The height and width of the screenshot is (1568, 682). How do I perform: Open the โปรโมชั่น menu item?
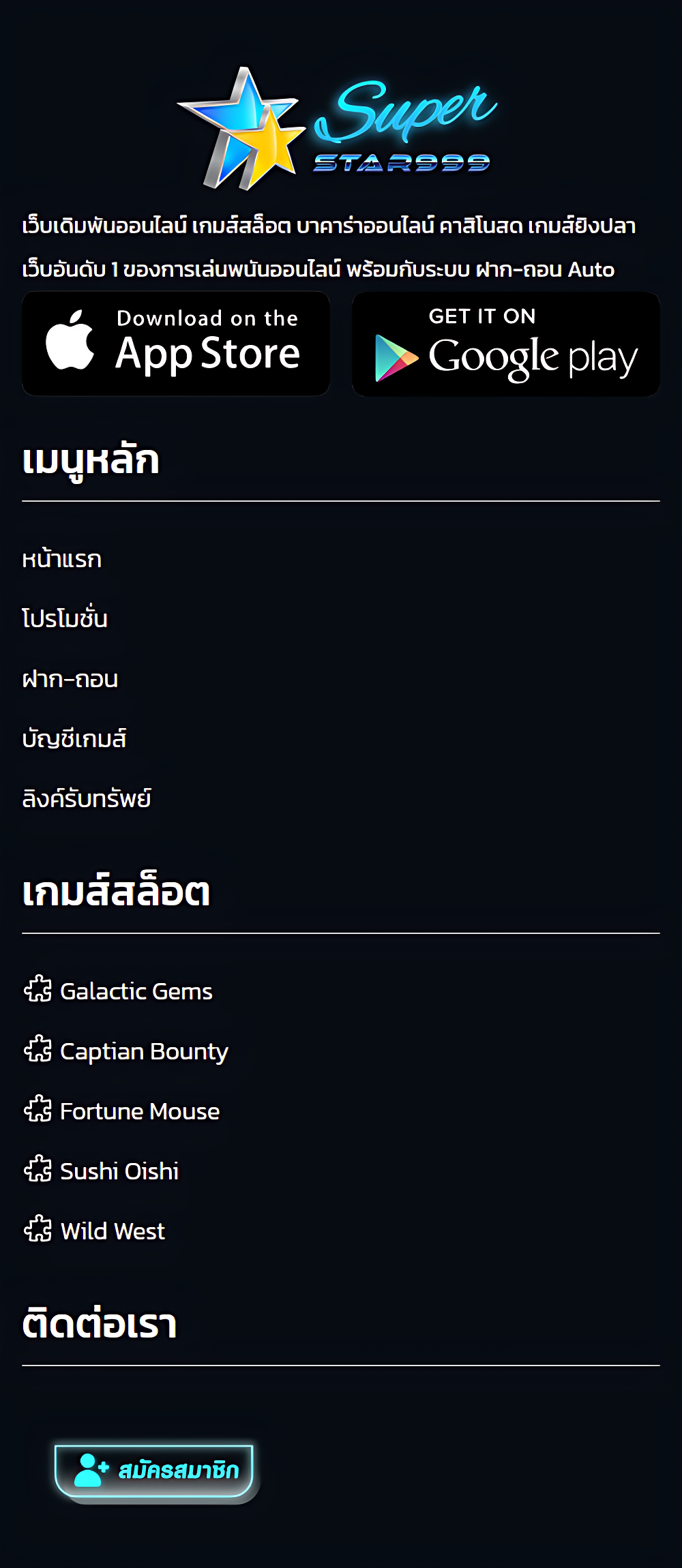(x=65, y=618)
